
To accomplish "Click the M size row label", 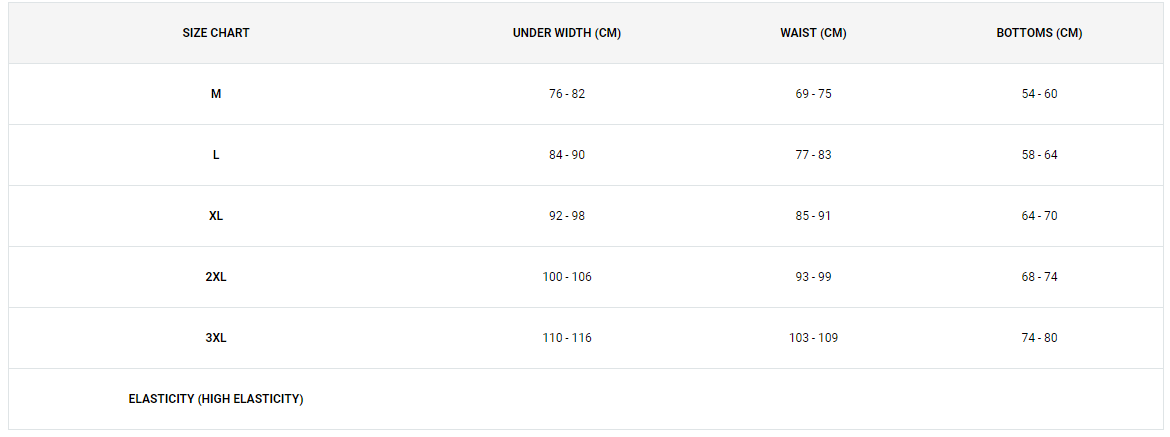I will [216, 94].
